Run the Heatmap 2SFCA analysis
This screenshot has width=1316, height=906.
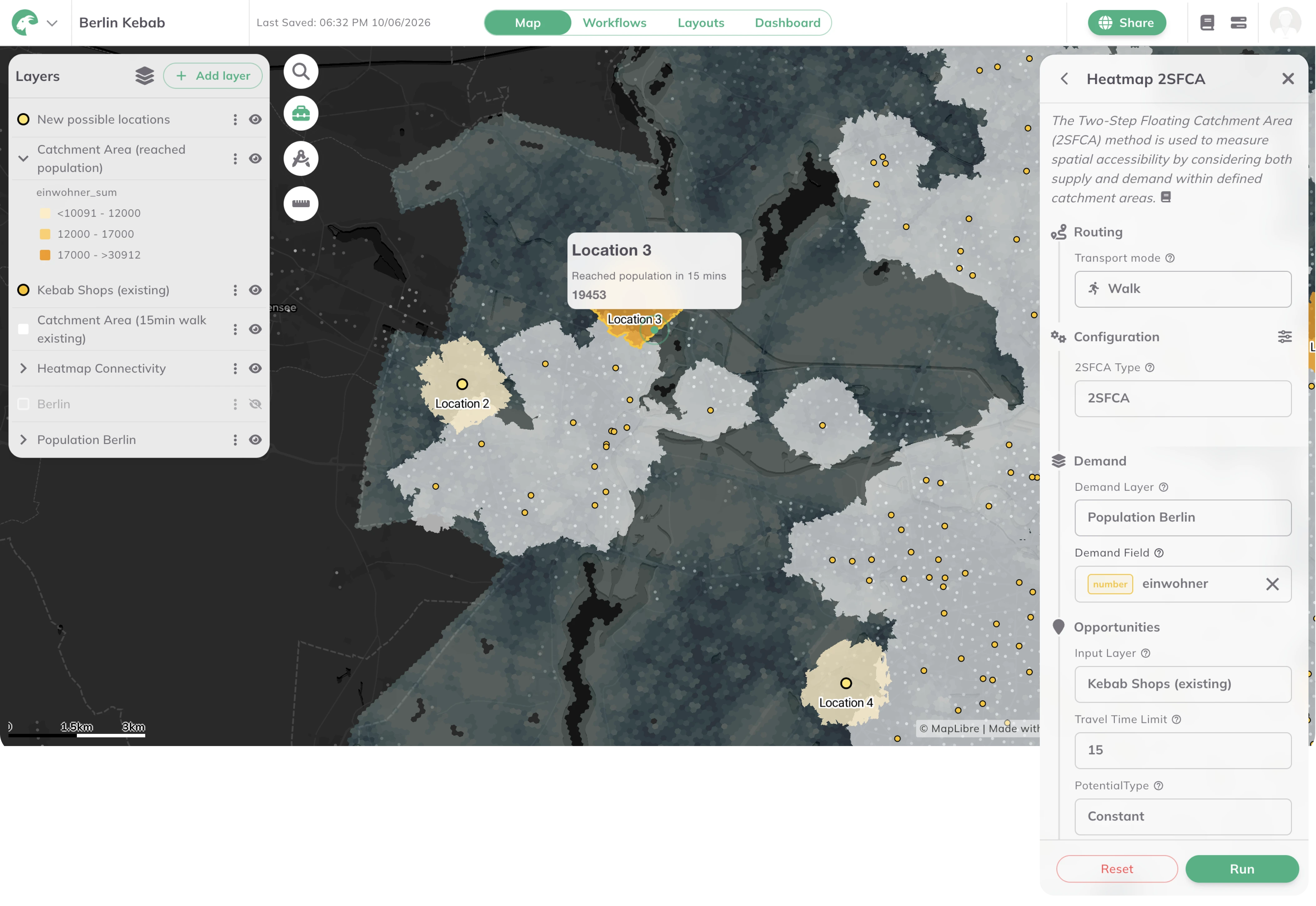tap(1242, 870)
